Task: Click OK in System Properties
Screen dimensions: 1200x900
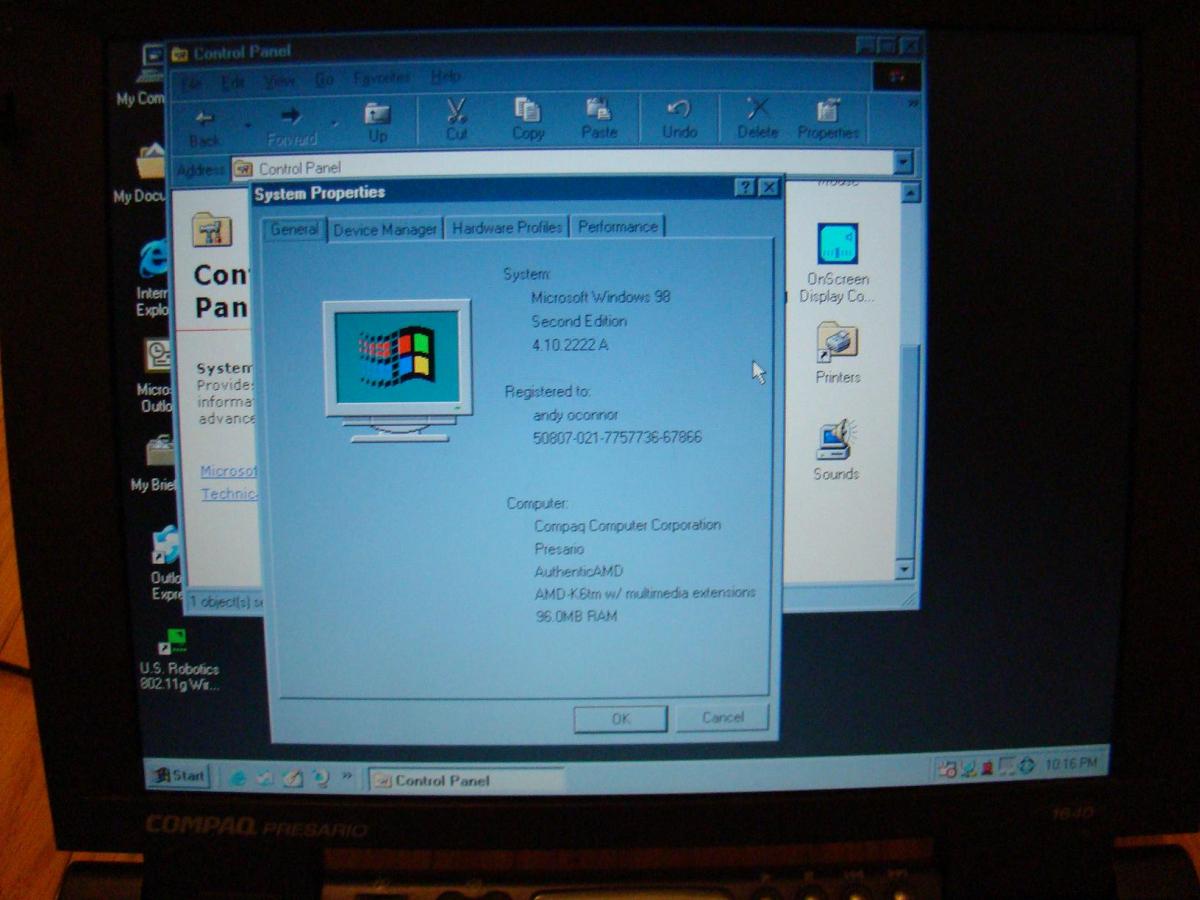Action: point(620,718)
